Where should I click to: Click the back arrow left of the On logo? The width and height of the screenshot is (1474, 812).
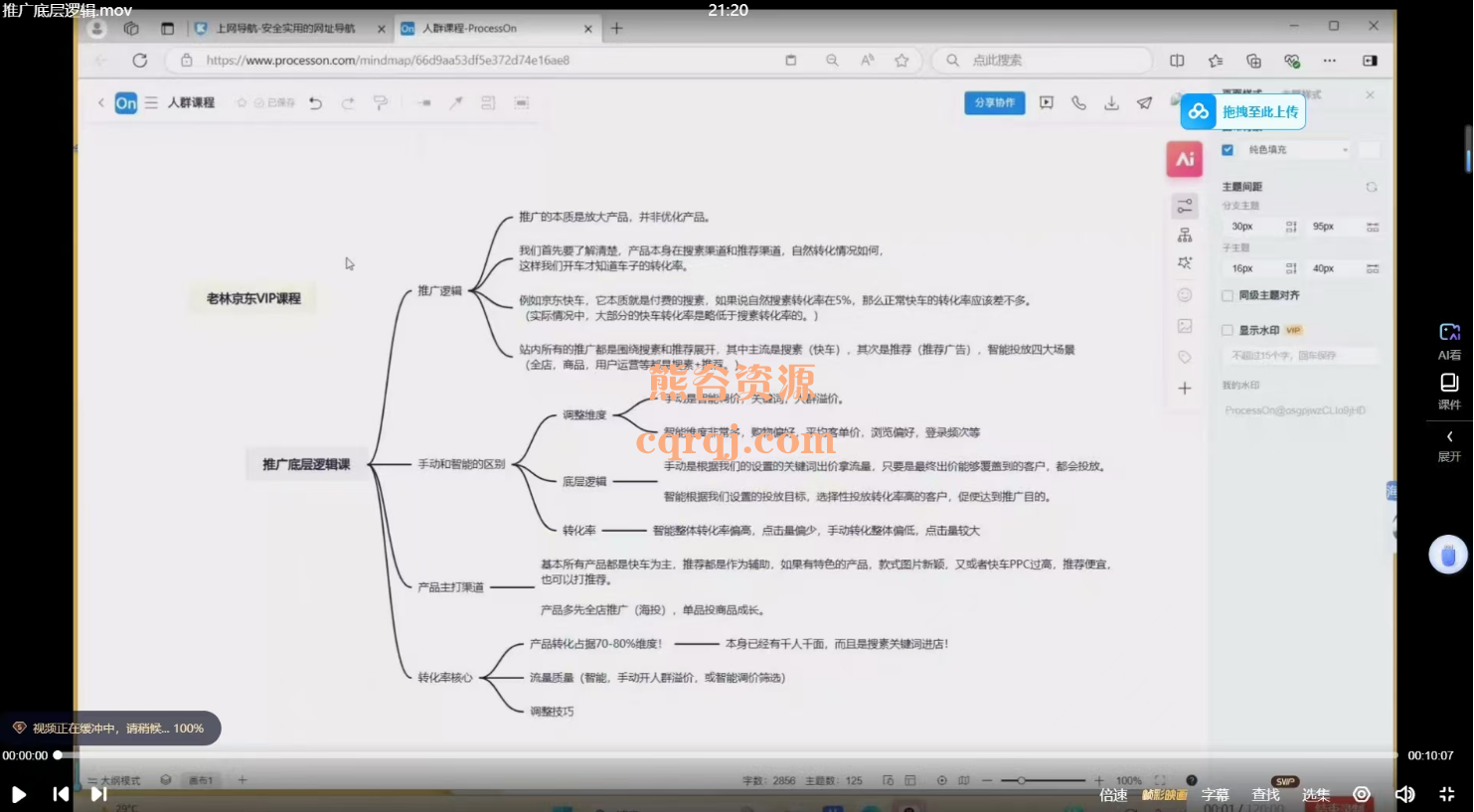[x=100, y=102]
